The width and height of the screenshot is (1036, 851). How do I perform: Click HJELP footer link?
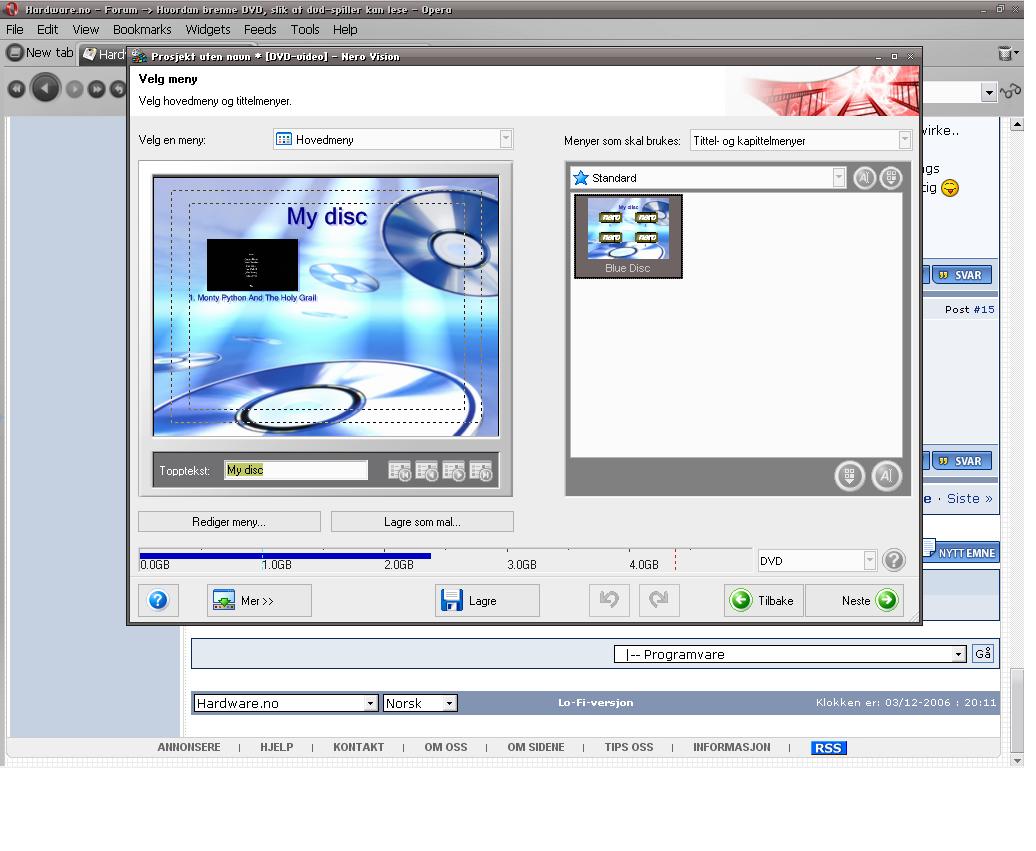277,747
